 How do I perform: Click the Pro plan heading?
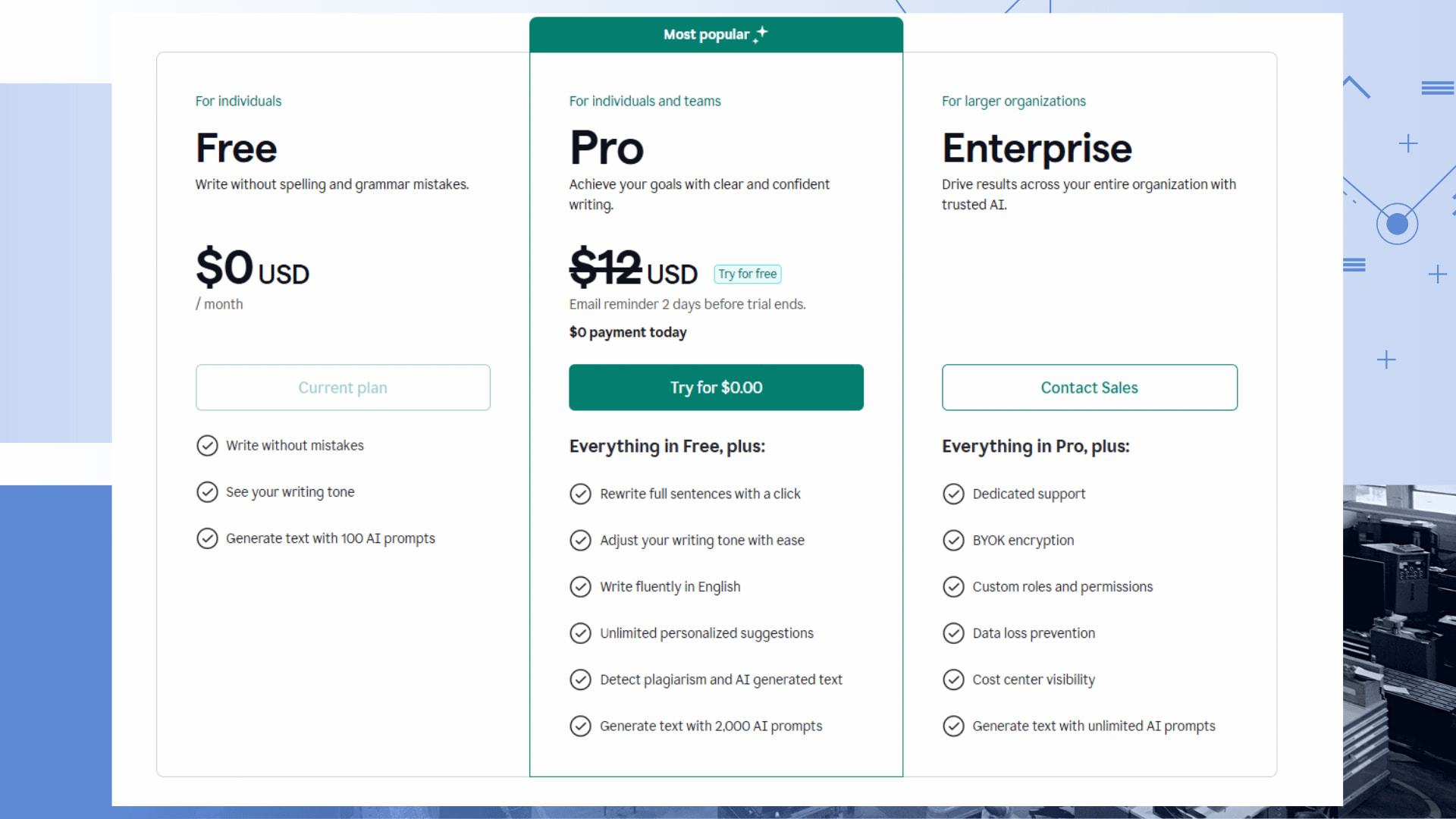606,149
